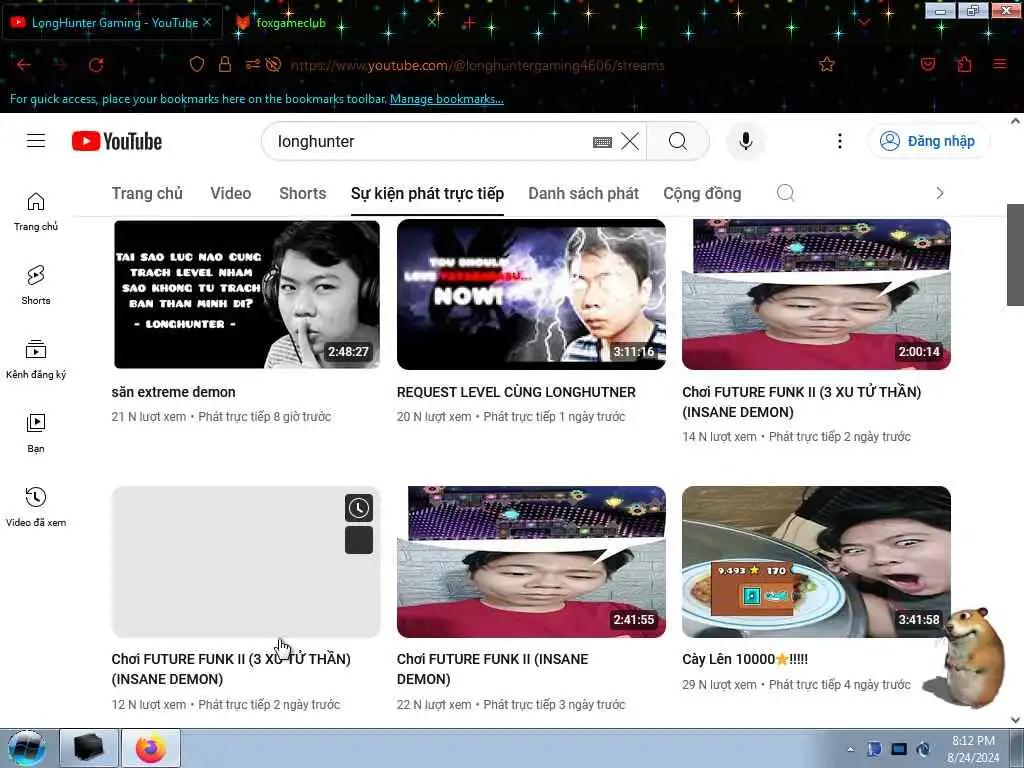Click the browser back arrow
1024x768 pixels.
24,65
